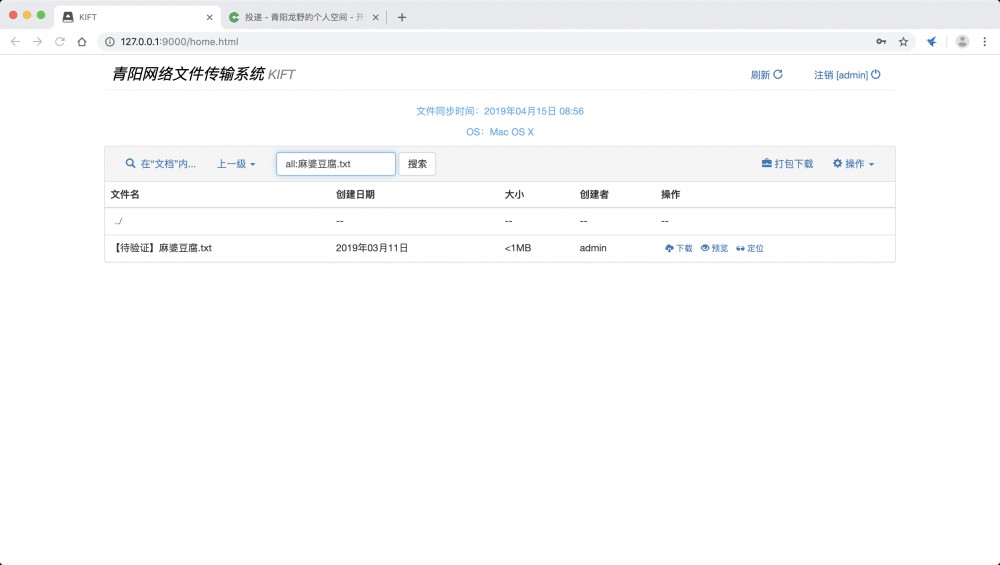Click the date 2019年03月11日 cell
The image size is (1000, 565).
point(372,248)
